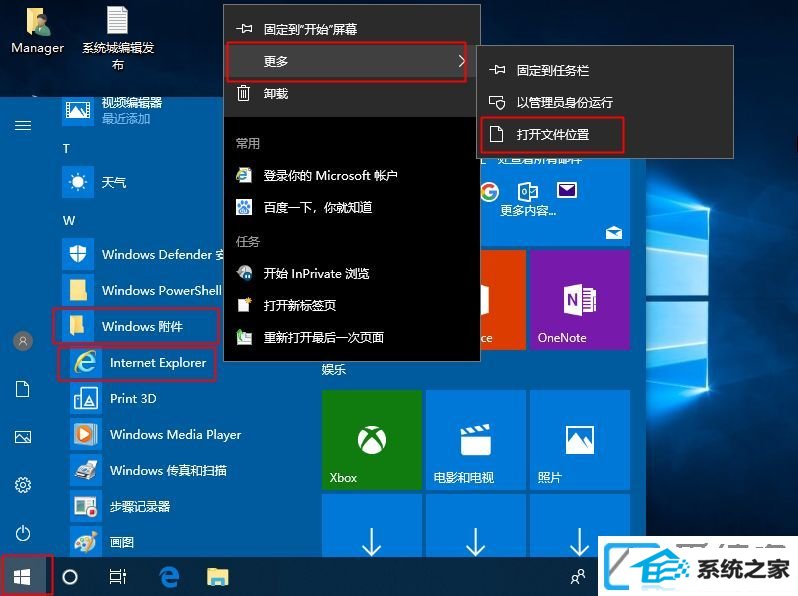Click the Power icon in Start sidebar
Image resolution: width=798 pixels, height=596 pixels.
pyautogui.click(x=23, y=533)
